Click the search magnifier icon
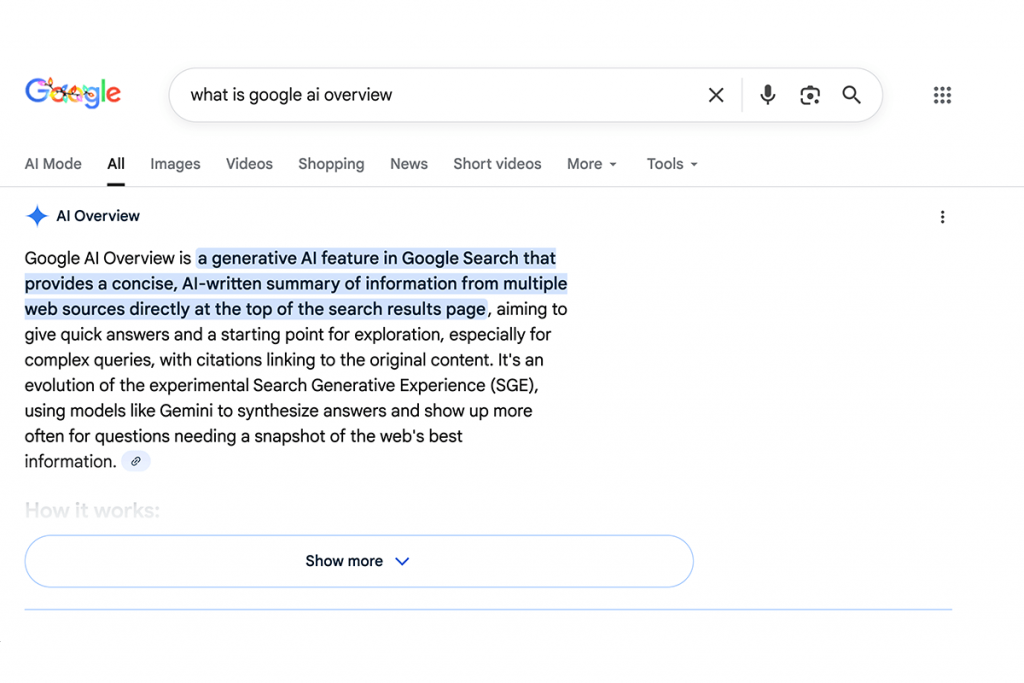The image size is (1024, 683). [851, 95]
